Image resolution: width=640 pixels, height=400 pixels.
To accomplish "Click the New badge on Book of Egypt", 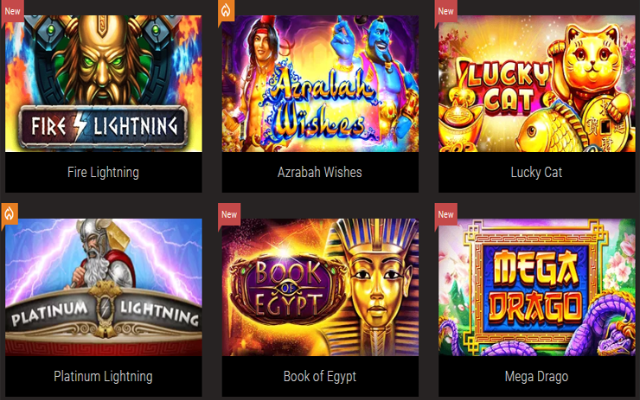I will tap(229, 214).
